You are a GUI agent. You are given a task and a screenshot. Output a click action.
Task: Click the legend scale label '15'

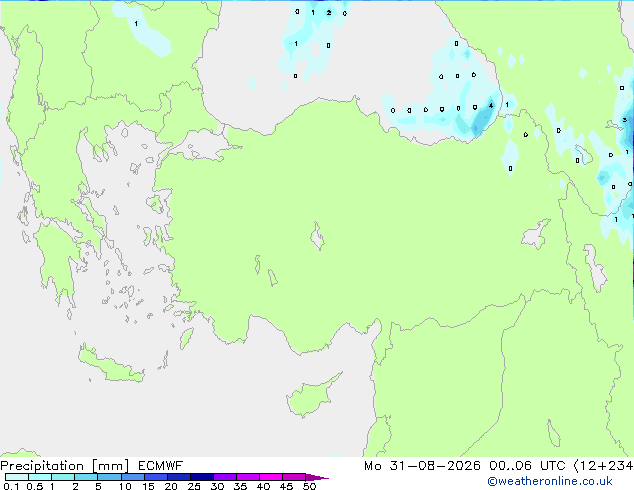[x=148, y=486]
